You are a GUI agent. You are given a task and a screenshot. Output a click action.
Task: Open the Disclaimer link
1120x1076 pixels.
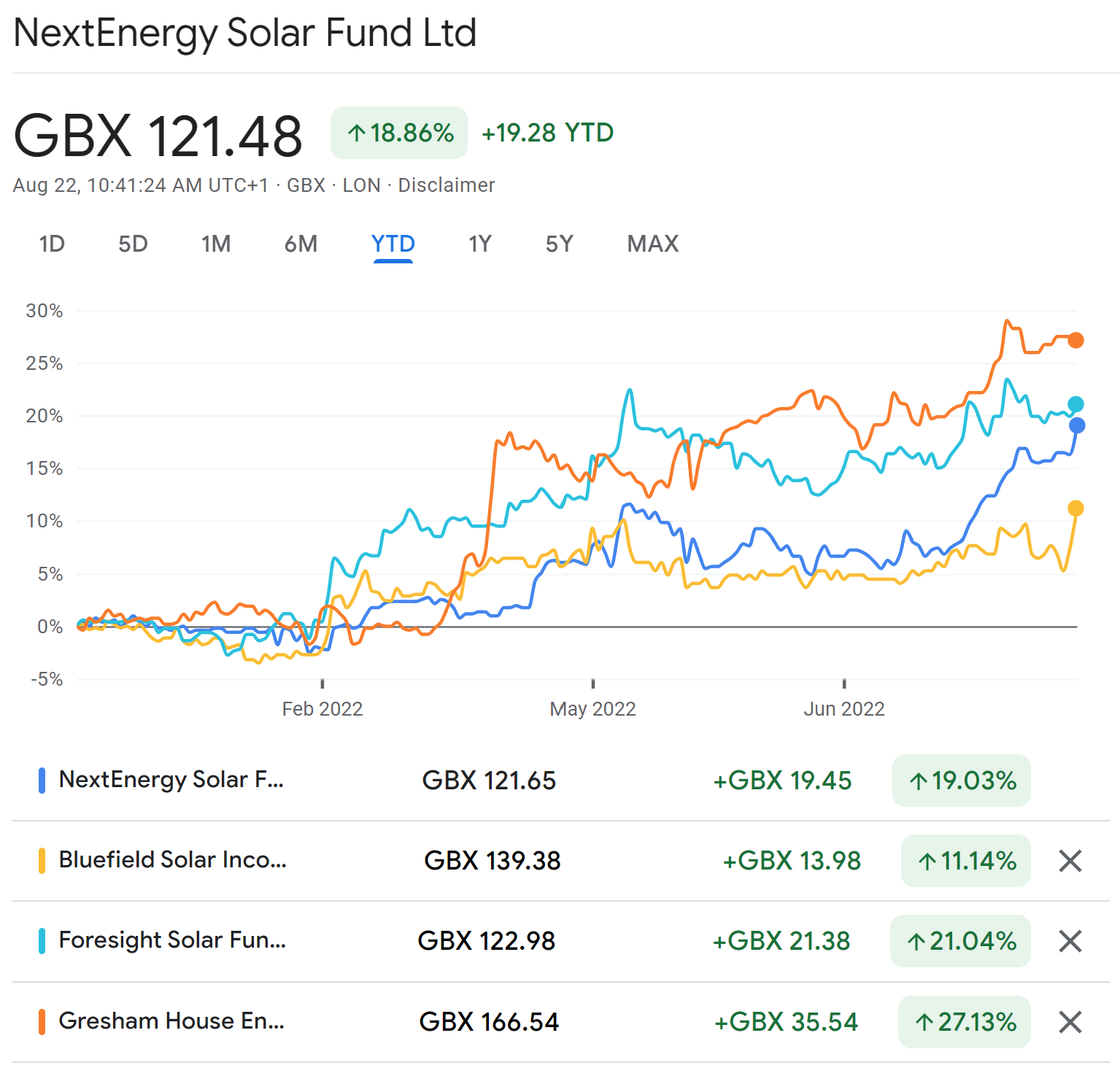[x=446, y=185]
